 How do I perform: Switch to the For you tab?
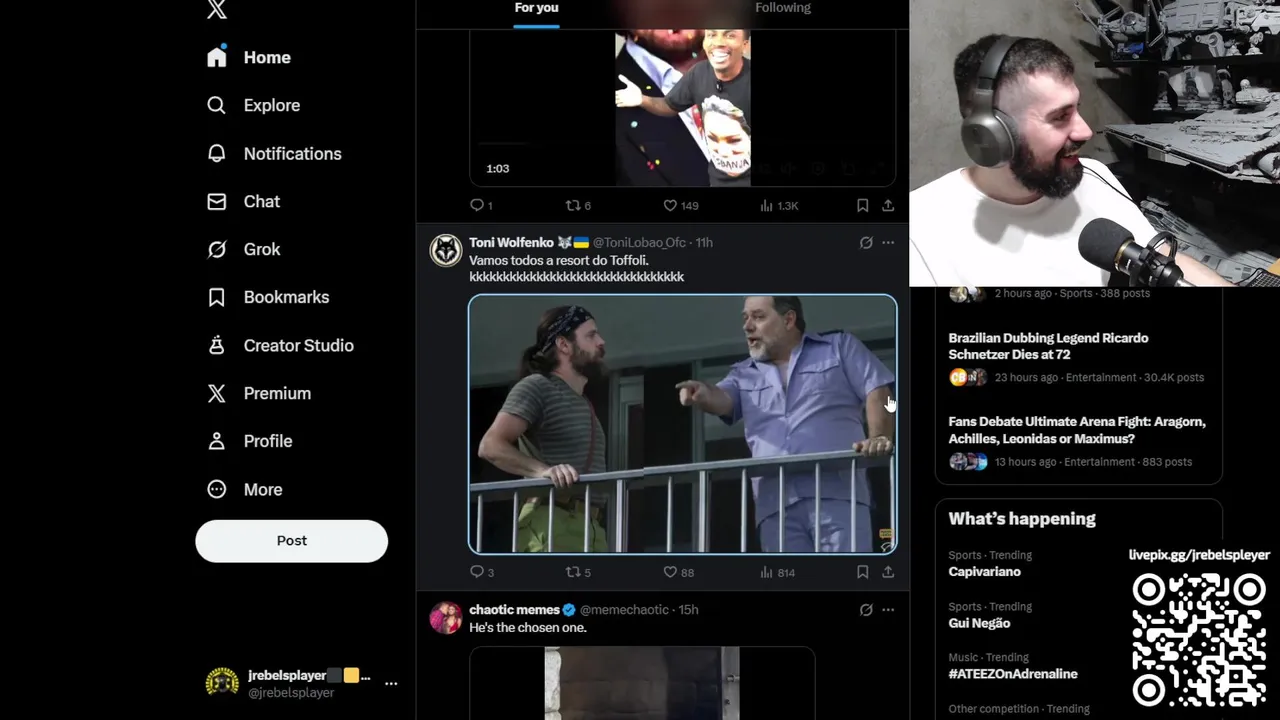tap(536, 8)
